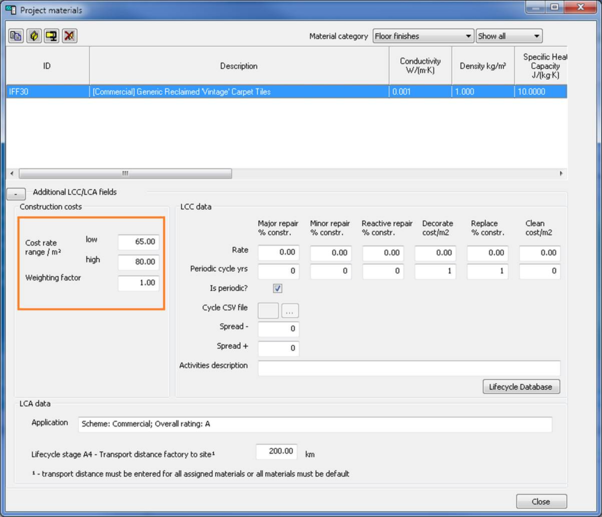The width and height of the screenshot is (602, 517).
Task: Click the Description column header
Action: (238, 66)
